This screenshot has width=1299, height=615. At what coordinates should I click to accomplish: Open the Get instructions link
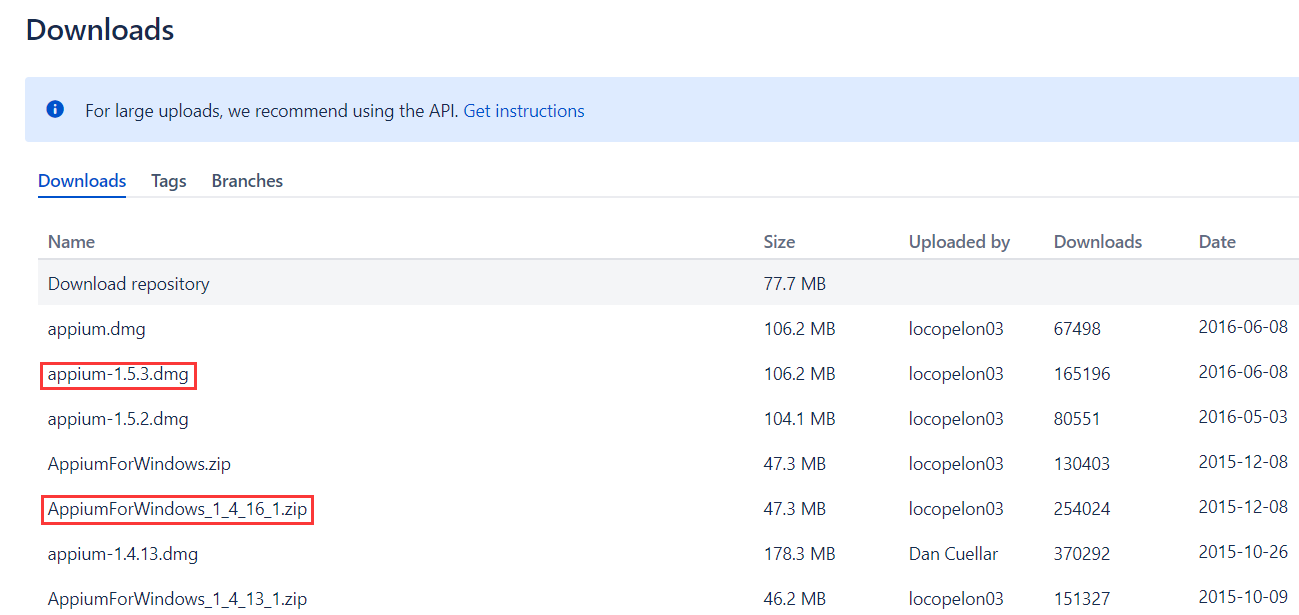(x=524, y=111)
